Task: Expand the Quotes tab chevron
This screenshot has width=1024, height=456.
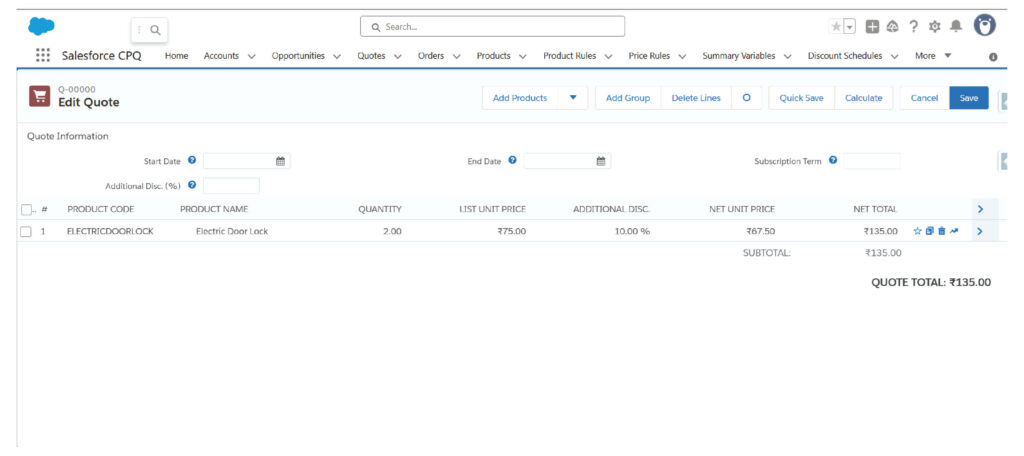Action: point(398,57)
